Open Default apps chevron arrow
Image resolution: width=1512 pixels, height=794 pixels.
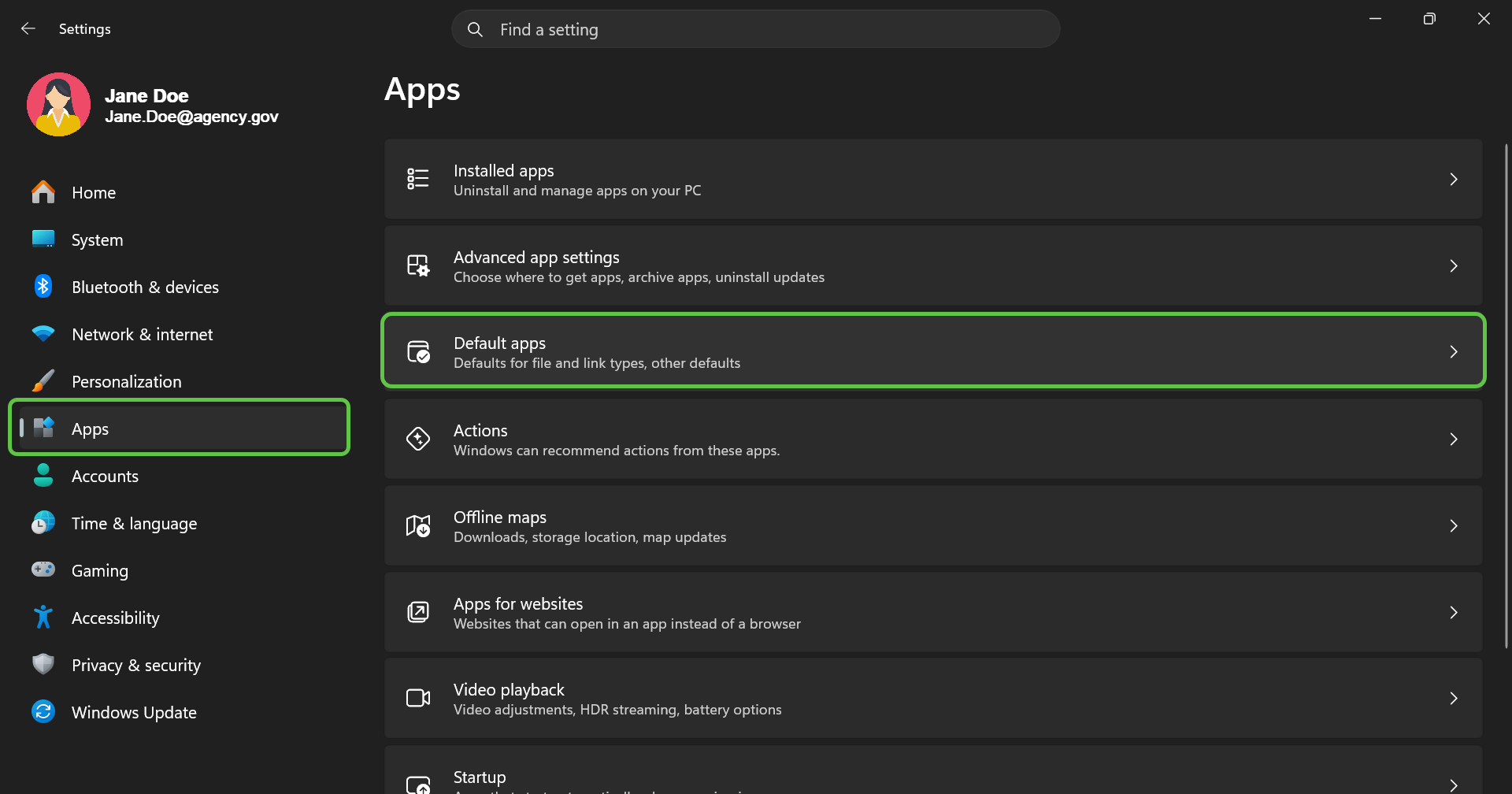[1454, 352]
